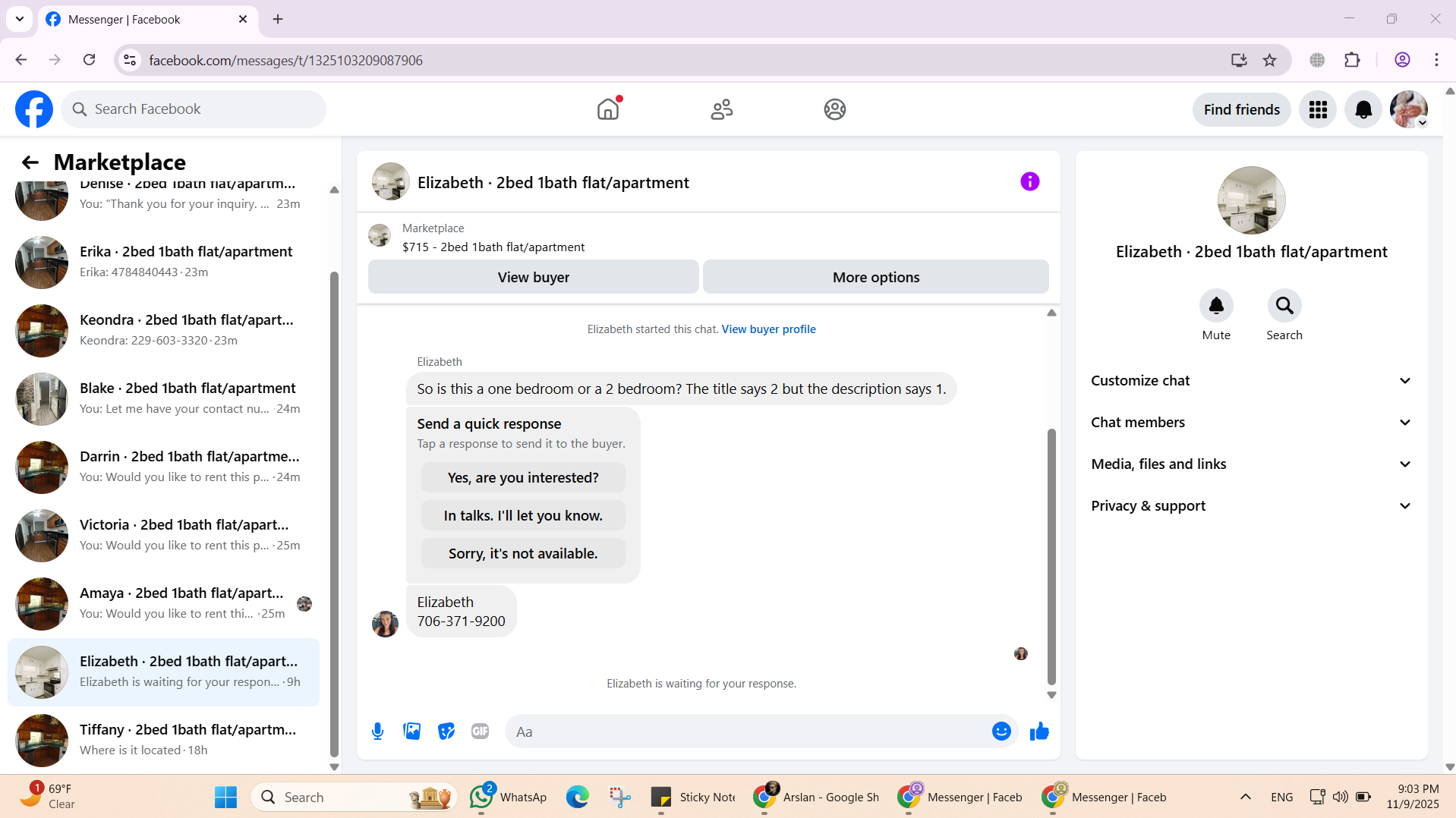
Task: Open Victoria's 2bed 1bath chat
Action: (x=163, y=535)
